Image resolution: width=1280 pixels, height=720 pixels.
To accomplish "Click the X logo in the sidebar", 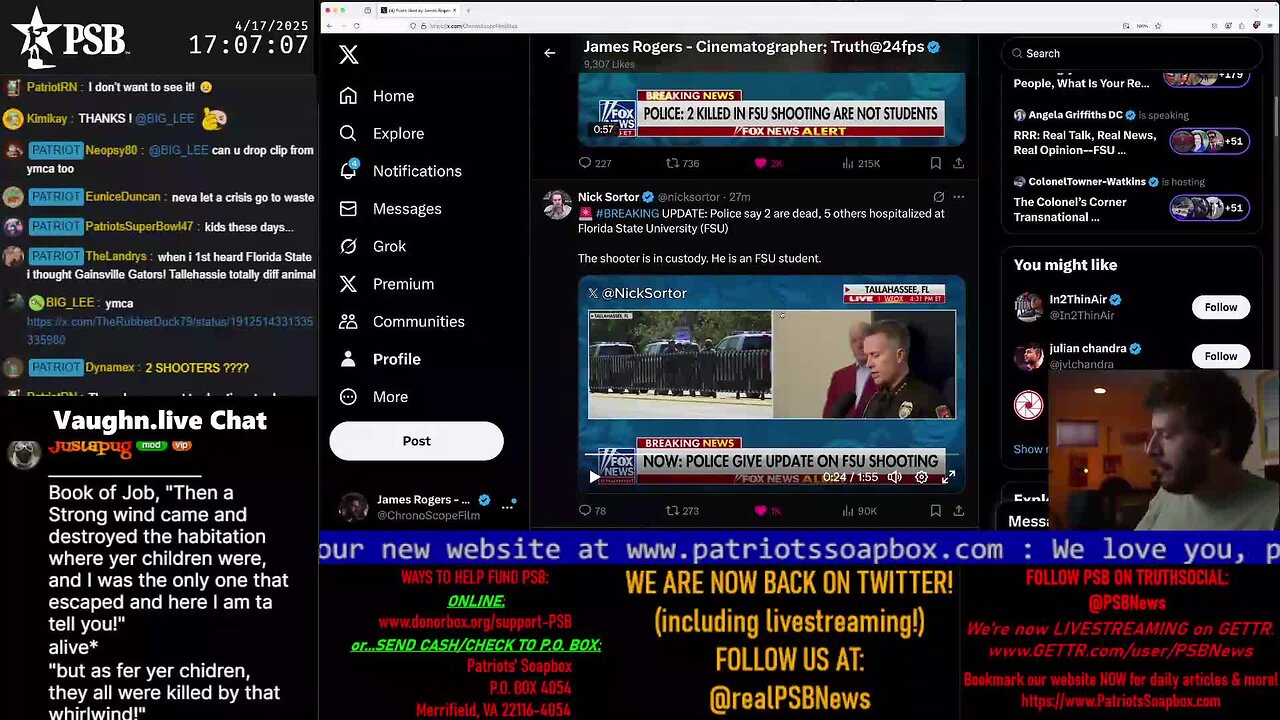I will click(x=348, y=54).
